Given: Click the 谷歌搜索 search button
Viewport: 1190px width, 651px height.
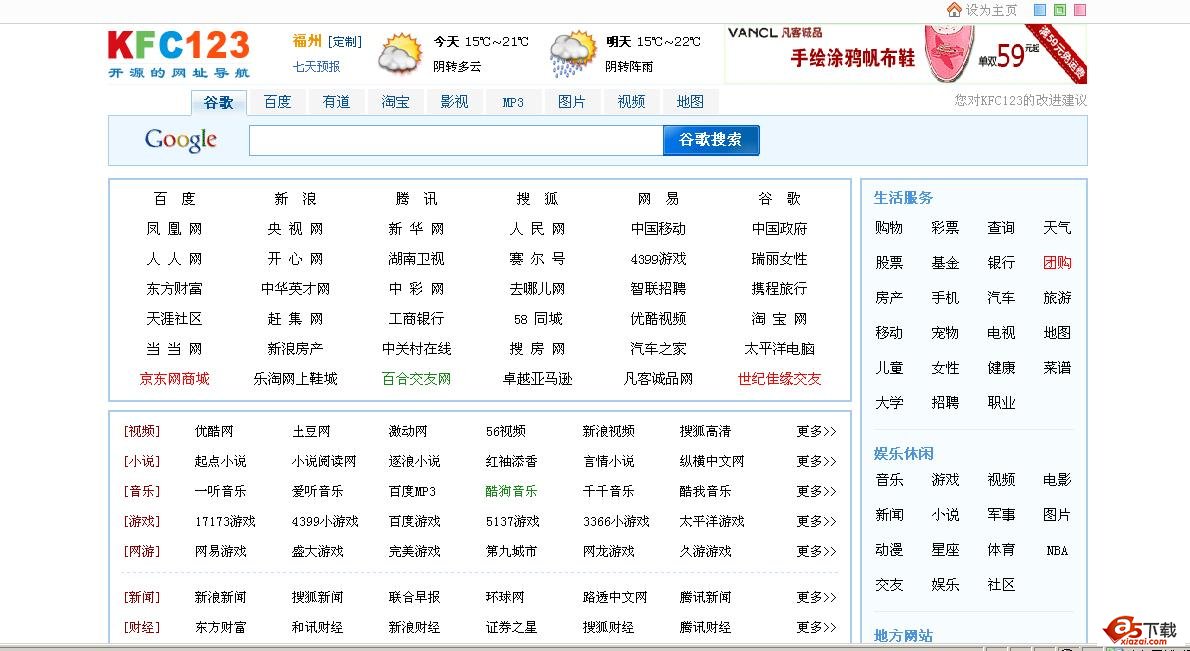Looking at the screenshot, I should pyautogui.click(x=710, y=140).
